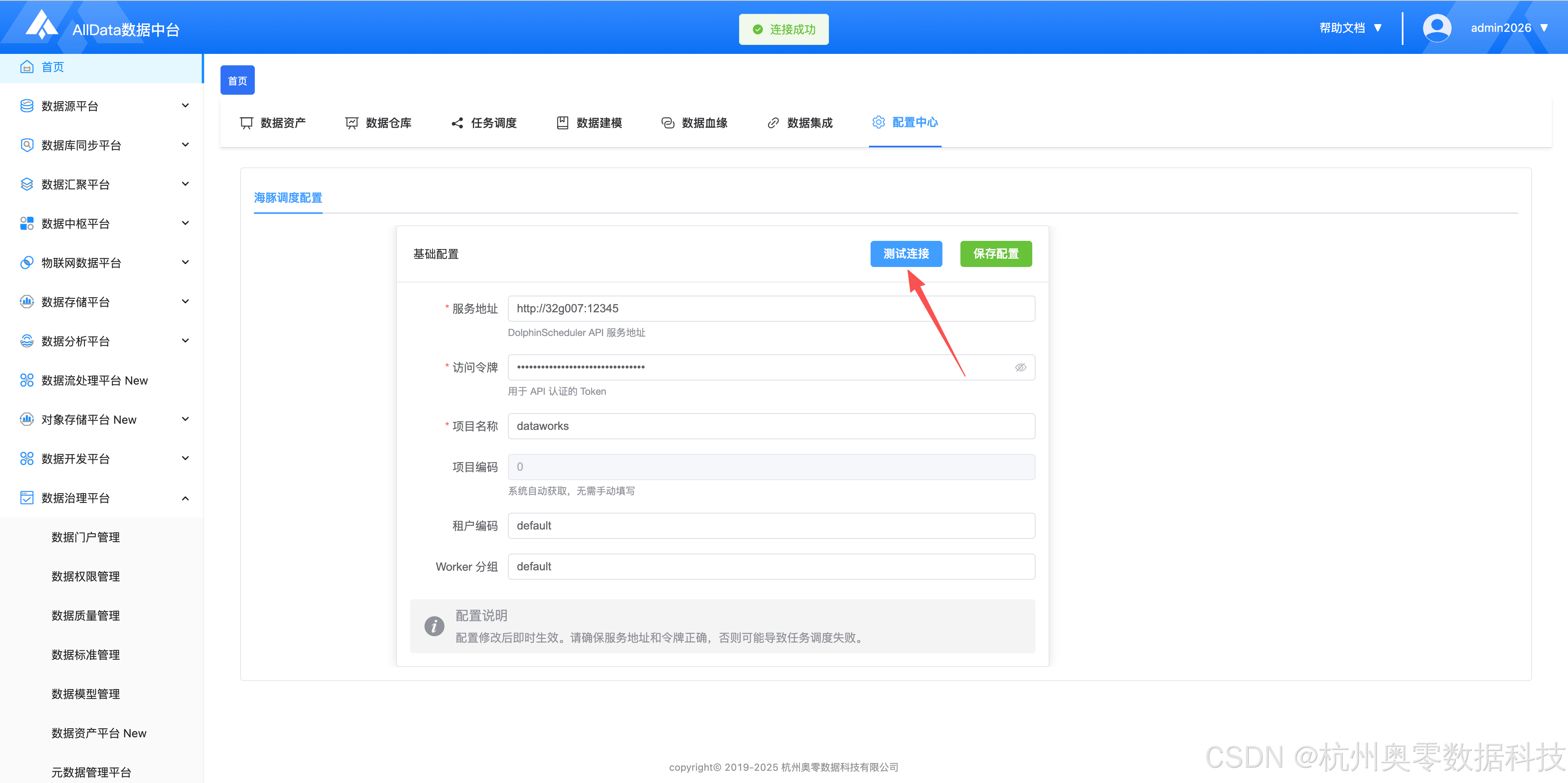1568x783 pixels.
Task: Switch to 数据血缘 tab
Action: click(x=694, y=123)
